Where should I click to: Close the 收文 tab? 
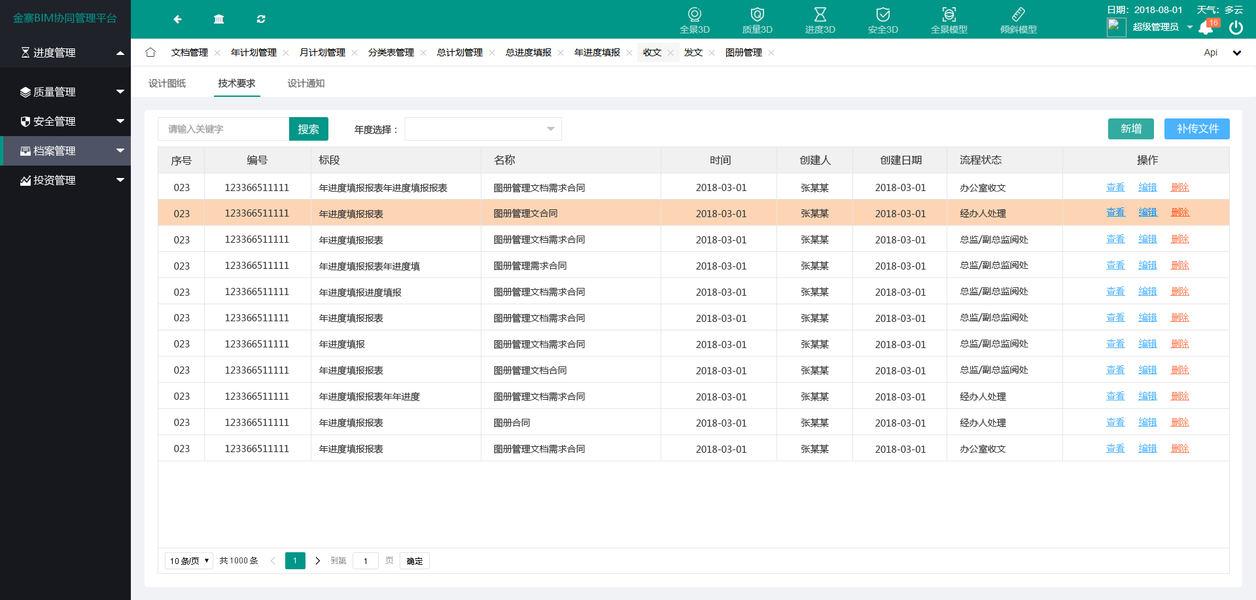pos(671,53)
